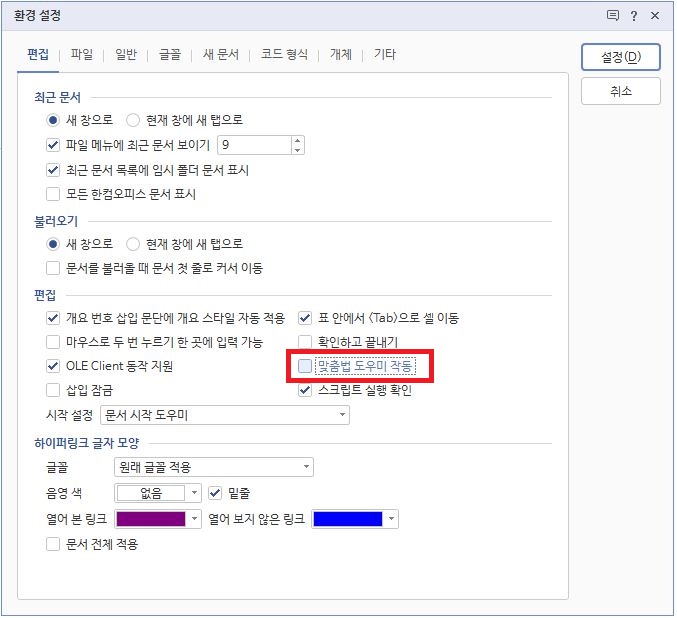Click the dialog comment/feedback icon in title bar

pyautogui.click(x=612, y=16)
